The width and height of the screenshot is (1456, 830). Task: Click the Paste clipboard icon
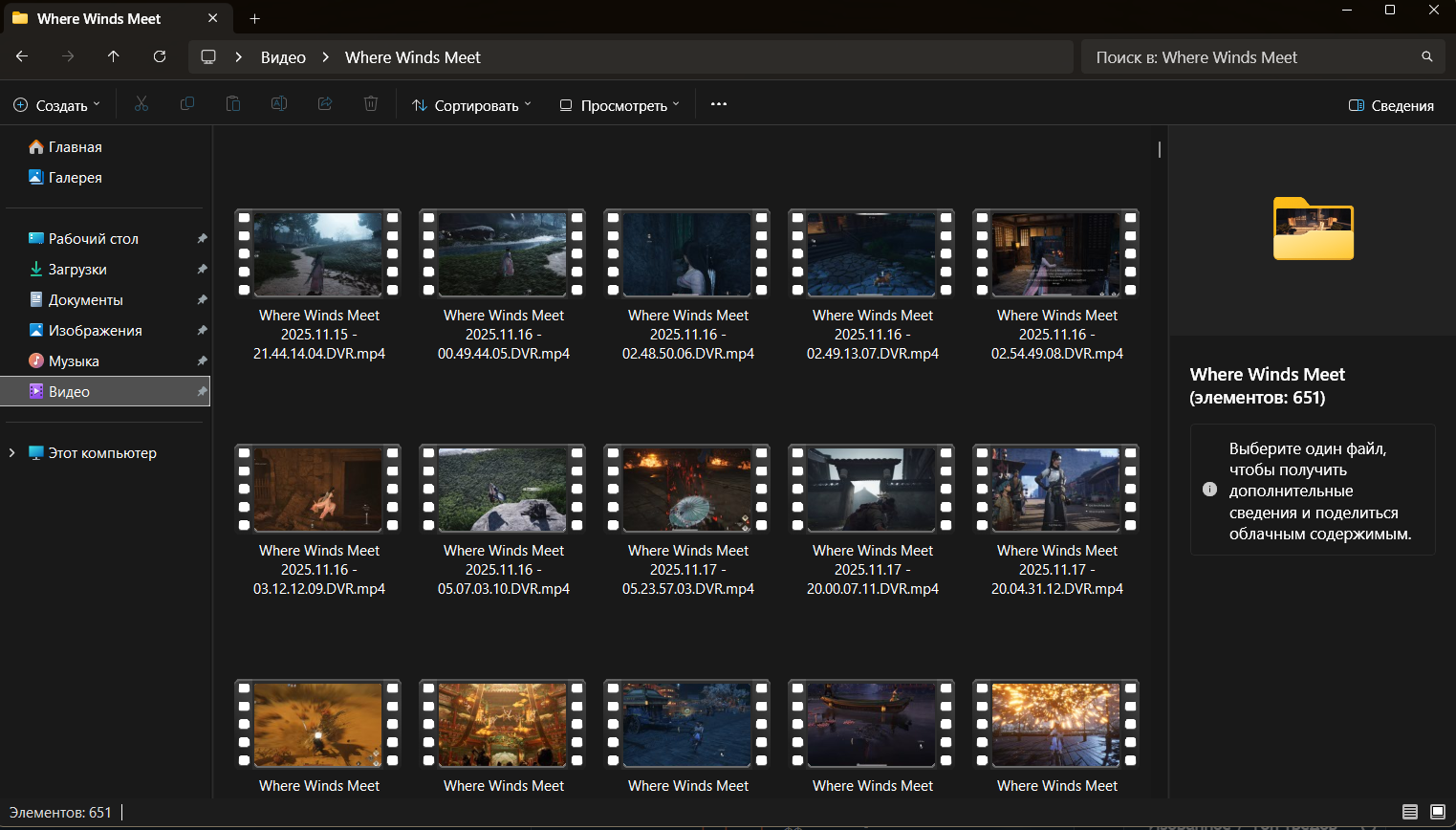tap(233, 104)
